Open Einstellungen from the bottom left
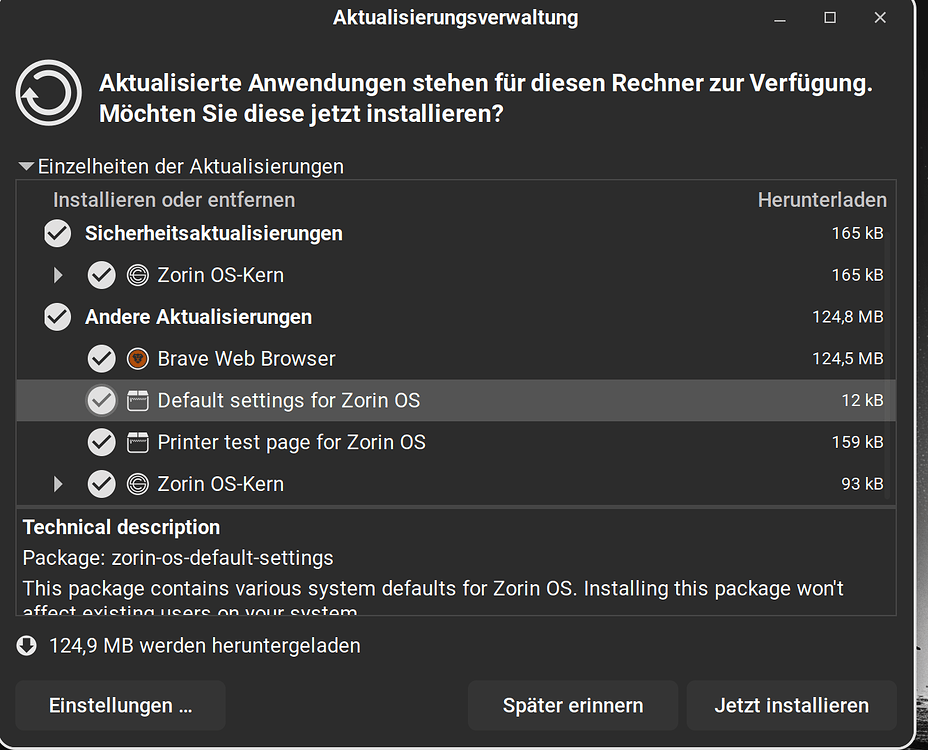928x750 pixels. [x=120, y=705]
